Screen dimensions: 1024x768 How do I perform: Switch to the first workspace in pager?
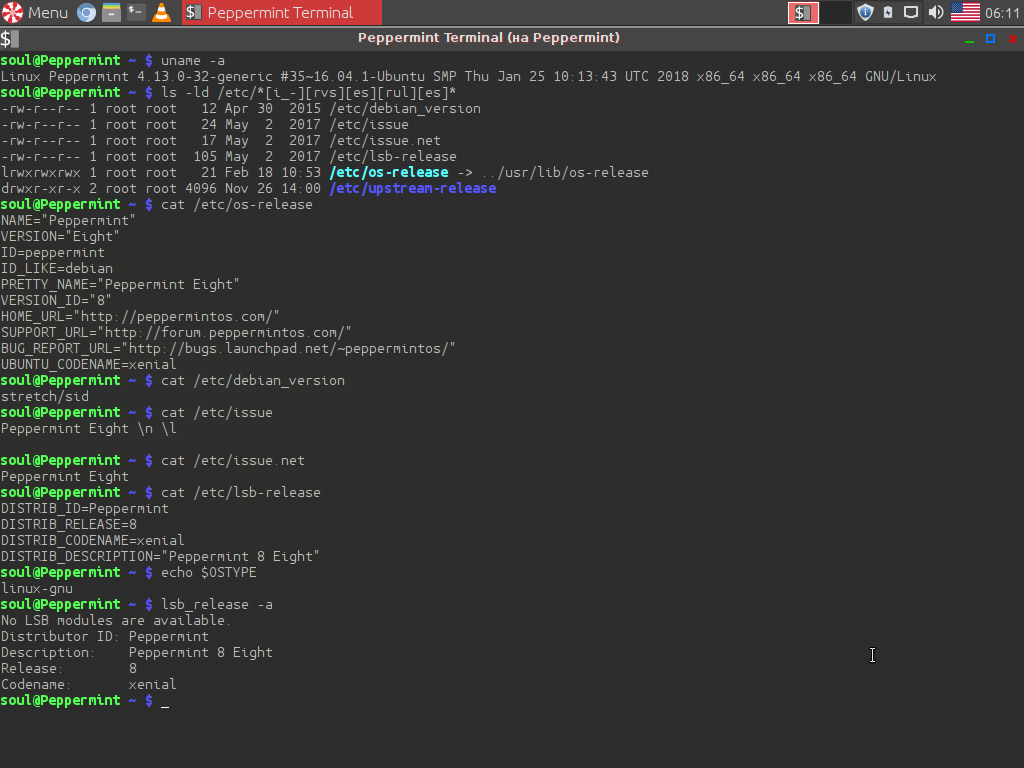(x=803, y=12)
